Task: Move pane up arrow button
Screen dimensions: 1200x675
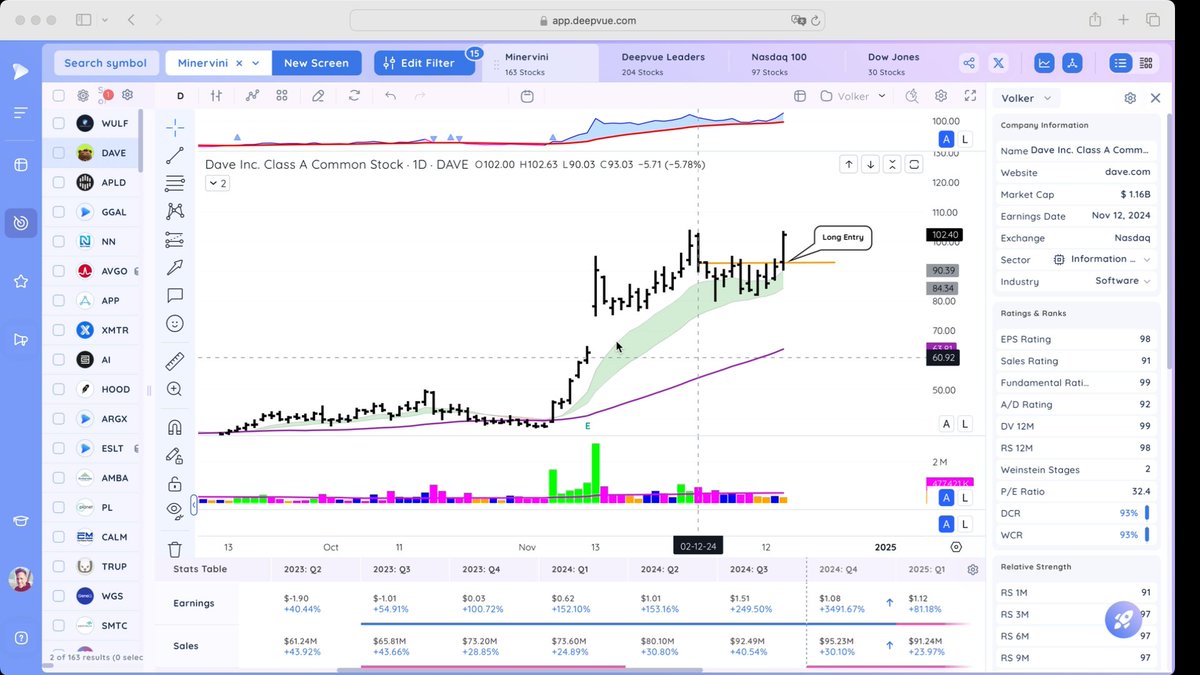Action: (848, 165)
